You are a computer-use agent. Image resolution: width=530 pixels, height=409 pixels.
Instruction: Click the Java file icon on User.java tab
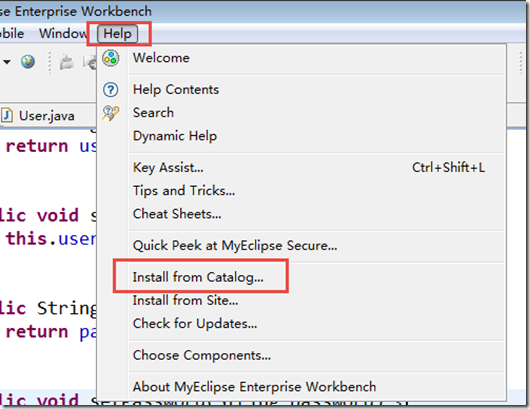[7, 116]
